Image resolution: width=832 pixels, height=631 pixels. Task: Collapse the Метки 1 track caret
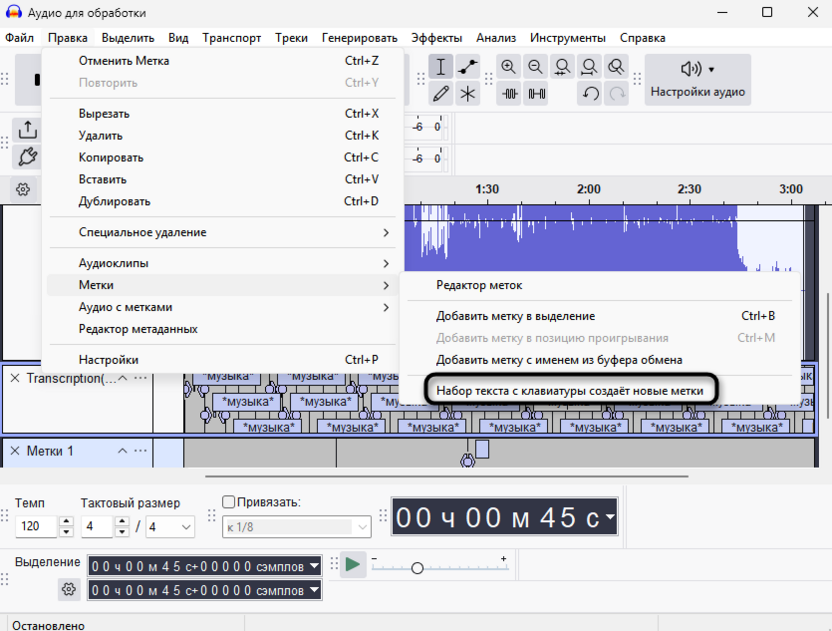coord(123,451)
